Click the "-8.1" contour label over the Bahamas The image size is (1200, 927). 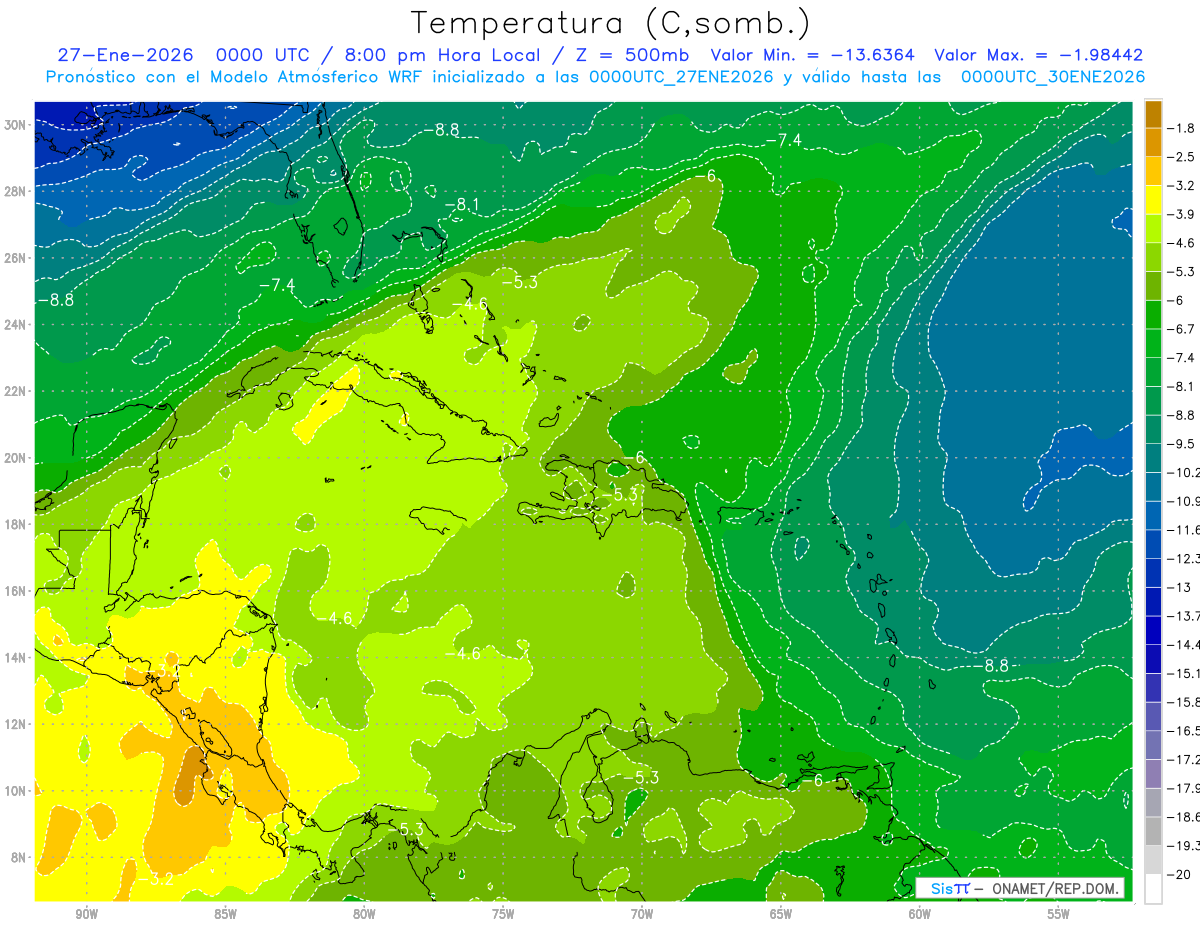point(462,205)
